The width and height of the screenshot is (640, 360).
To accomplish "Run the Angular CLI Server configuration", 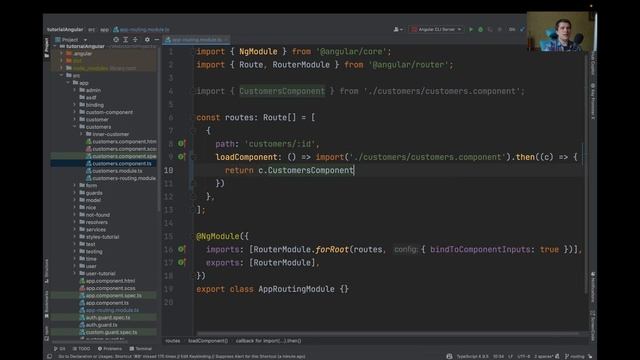I will pos(471,29).
